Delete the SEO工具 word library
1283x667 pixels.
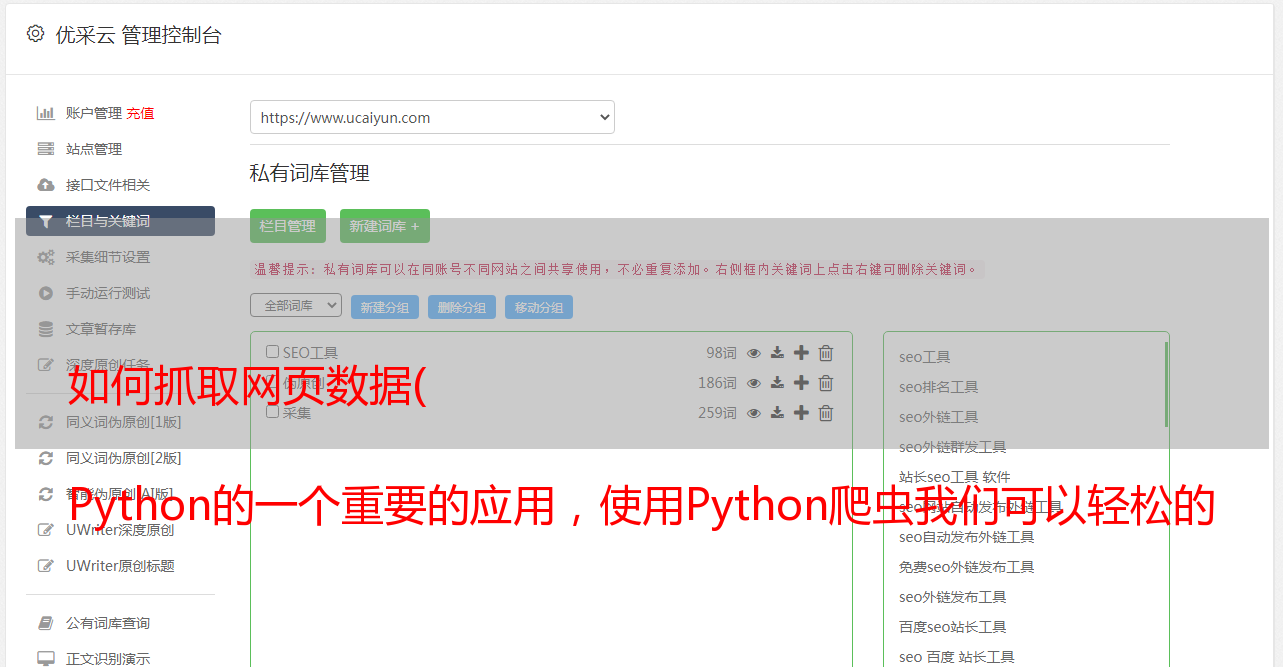click(x=826, y=353)
